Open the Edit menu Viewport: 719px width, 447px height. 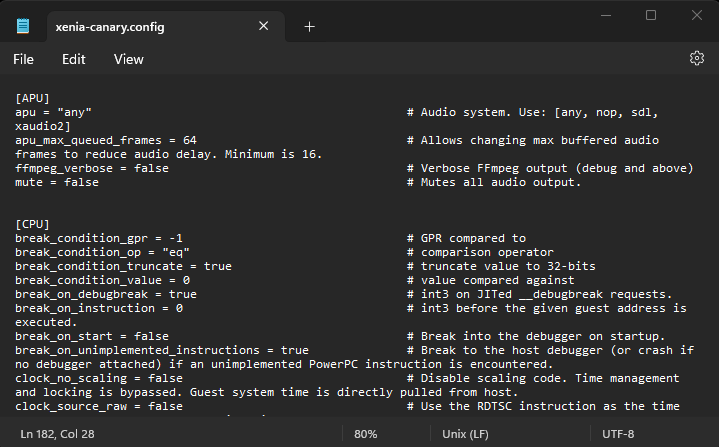(74, 59)
